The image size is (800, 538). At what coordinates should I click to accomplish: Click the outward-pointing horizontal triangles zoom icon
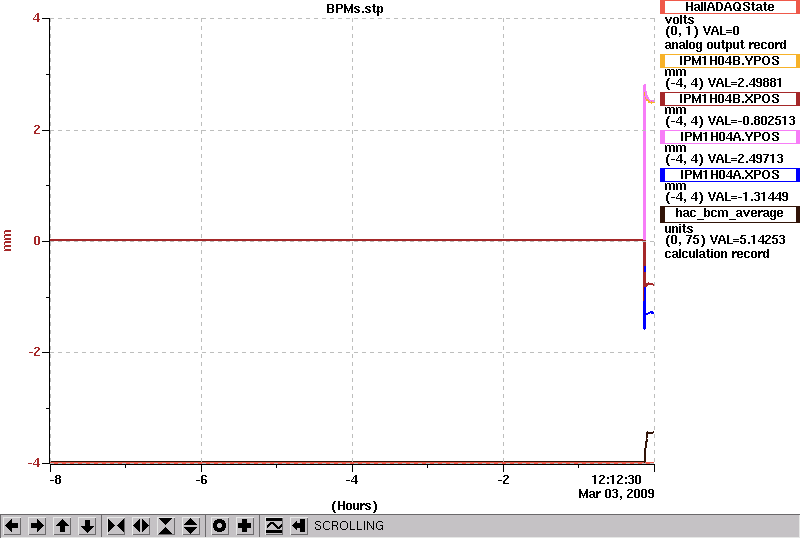pos(141,526)
